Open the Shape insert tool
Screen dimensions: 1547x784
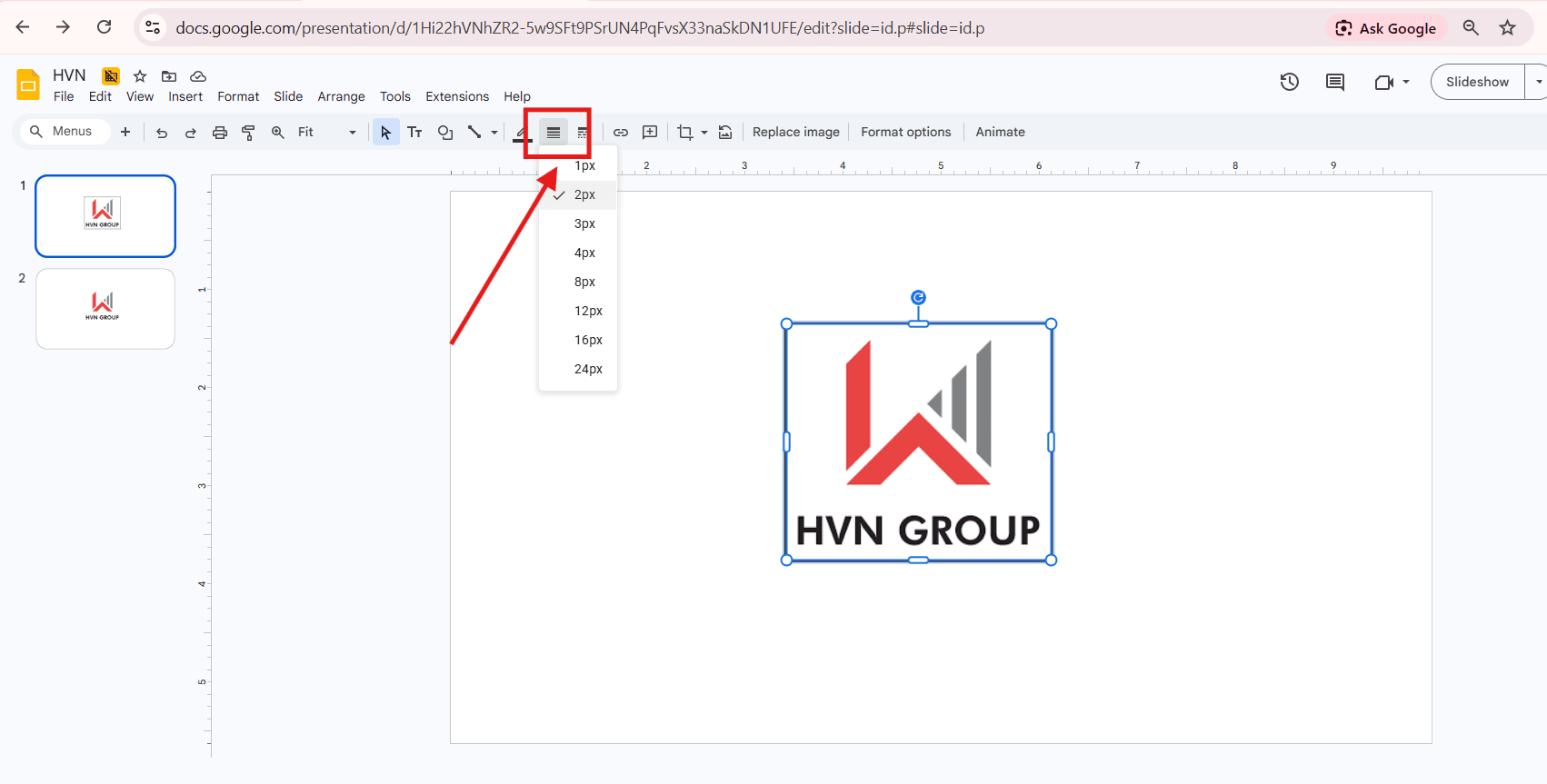[x=445, y=133]
